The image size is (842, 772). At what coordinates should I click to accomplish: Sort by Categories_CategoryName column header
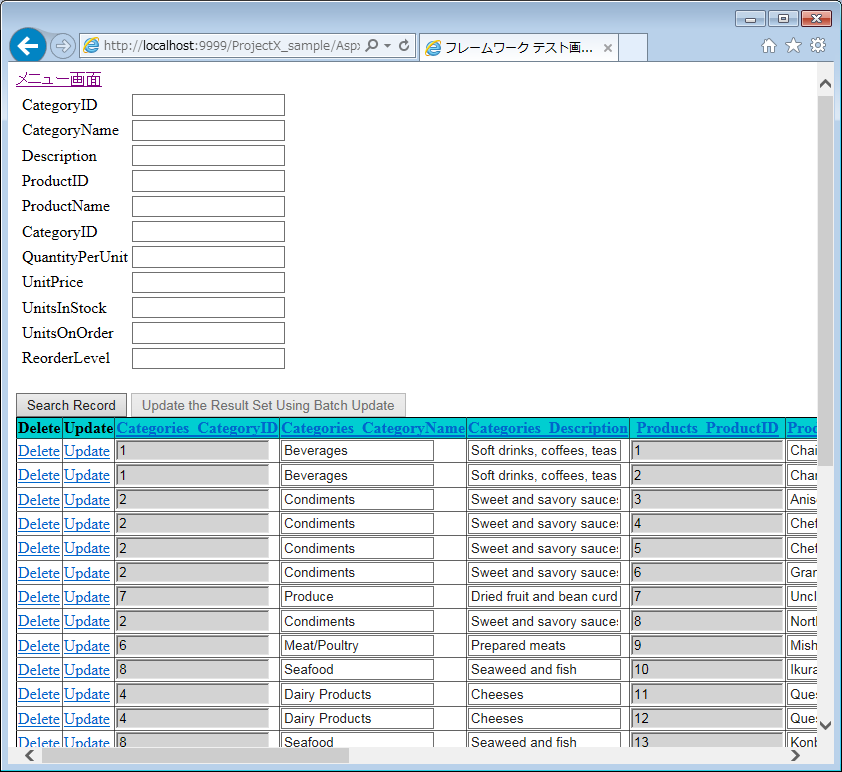[x=373, y=428]
